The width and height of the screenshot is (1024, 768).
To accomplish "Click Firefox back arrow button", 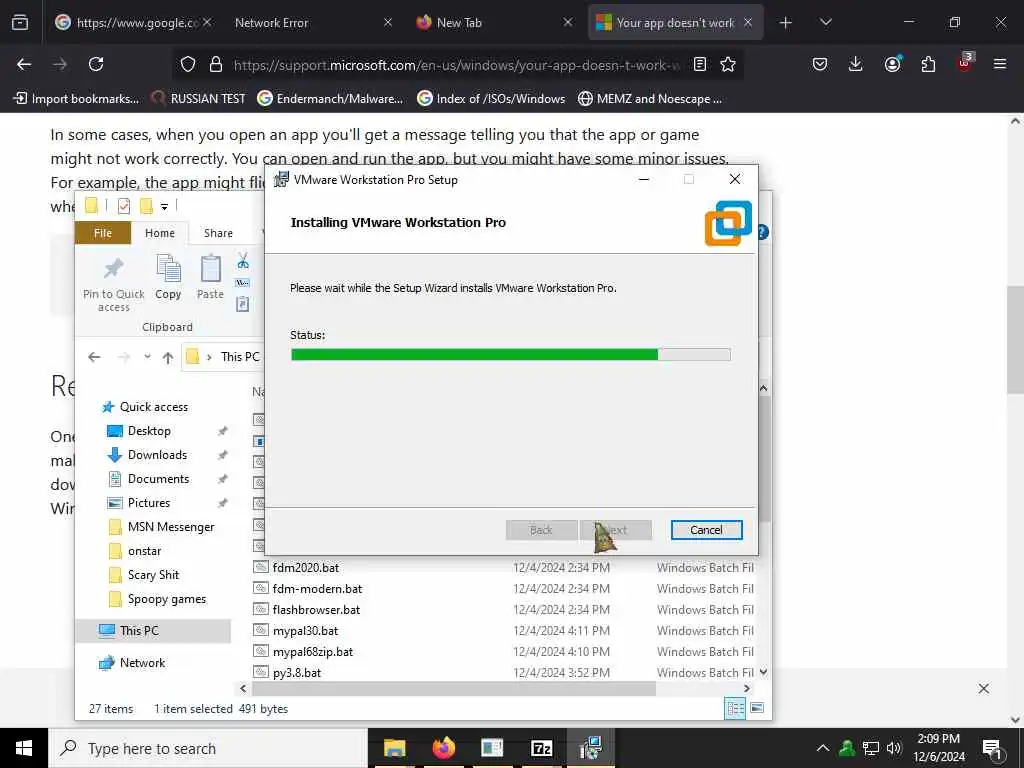I will pyautogui.click(x=24, y=64).
